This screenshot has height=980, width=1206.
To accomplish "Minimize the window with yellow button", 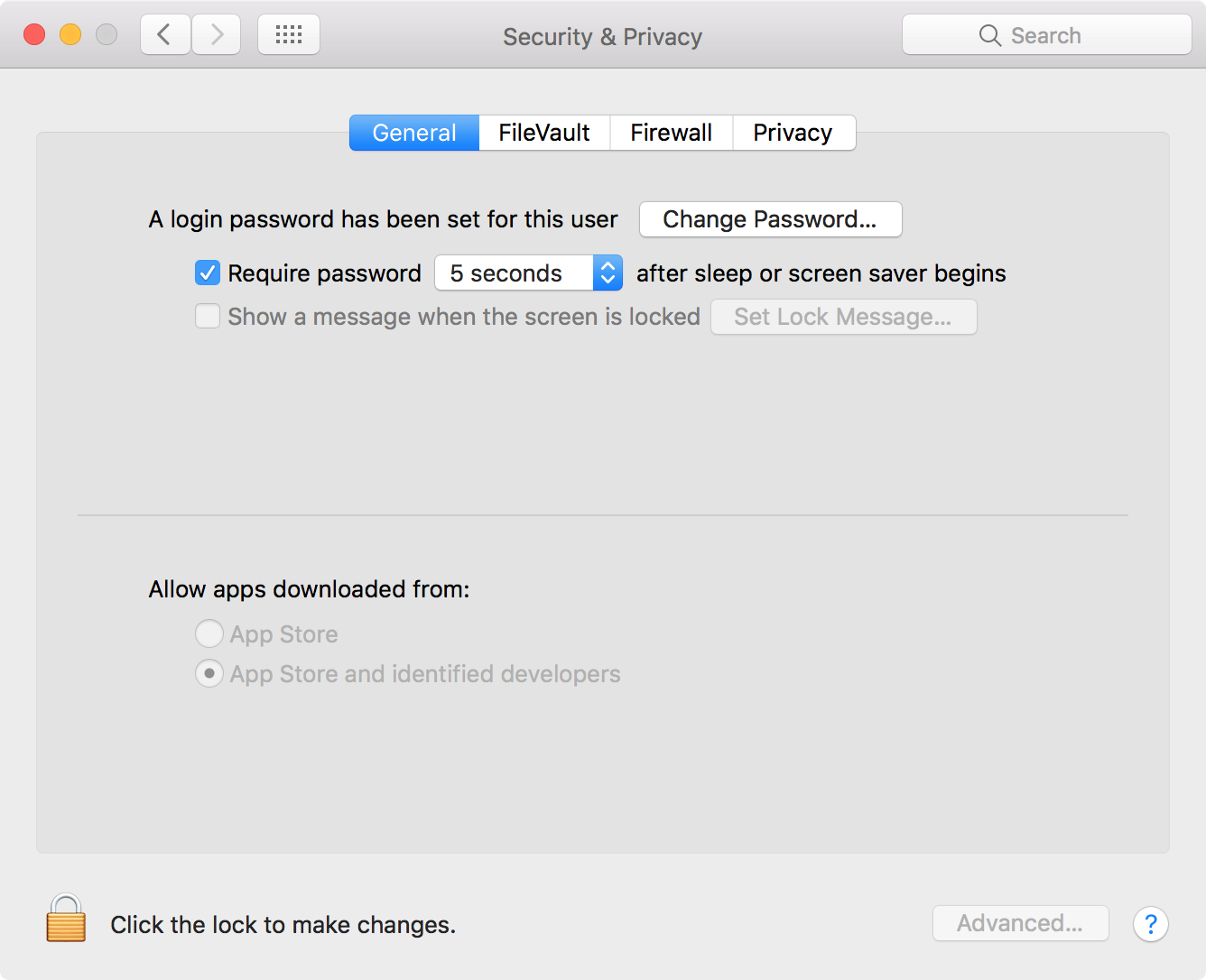I will [x=70, y=34].
